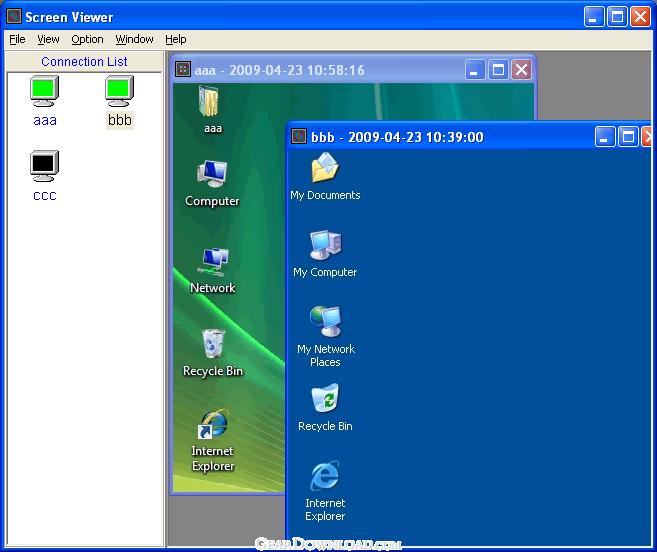Click the Computer icon in aaa window
Screen dimensions: 657x552
(212, 174)
